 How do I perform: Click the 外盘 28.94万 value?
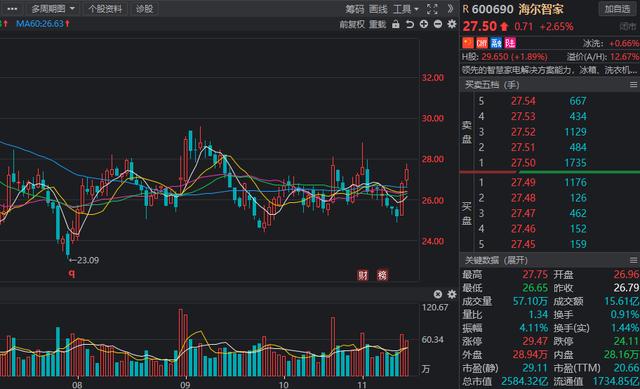(530, 355)
